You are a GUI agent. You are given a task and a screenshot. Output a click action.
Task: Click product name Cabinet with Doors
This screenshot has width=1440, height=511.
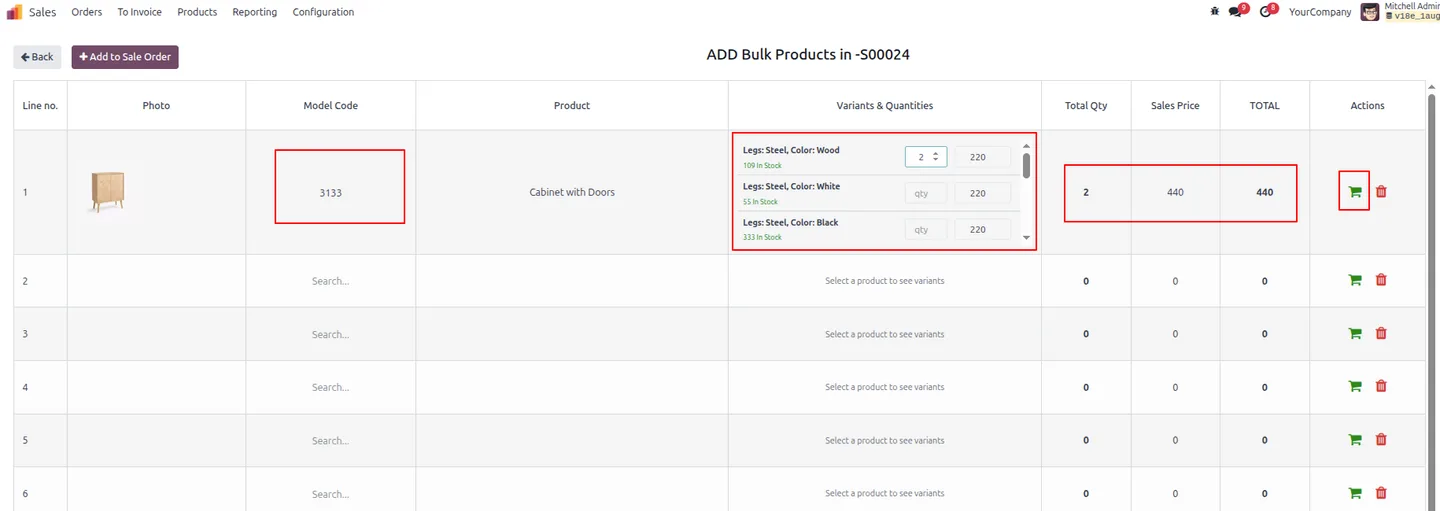coord(572,192)
